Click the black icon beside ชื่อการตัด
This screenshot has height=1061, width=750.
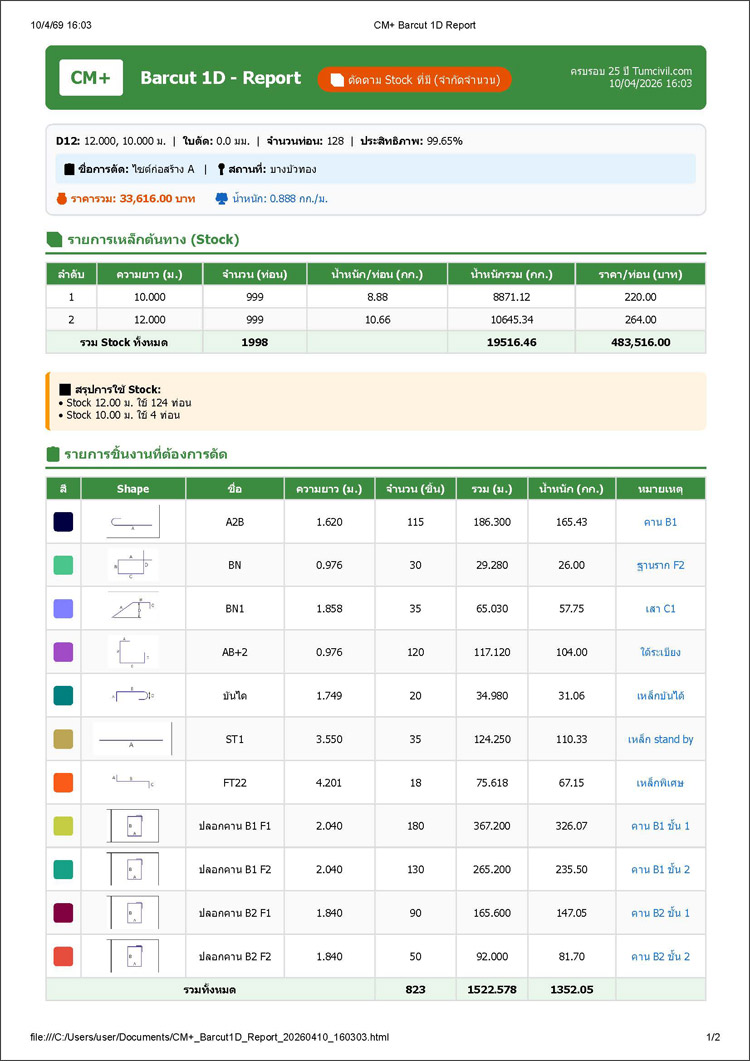click(69, 169)
